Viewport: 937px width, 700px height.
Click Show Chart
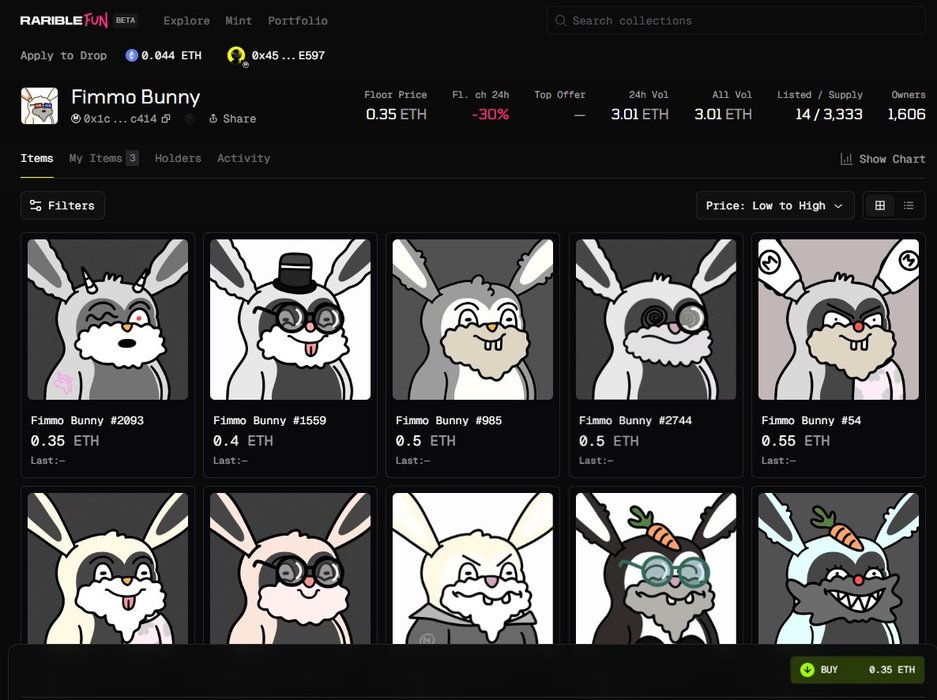[883, 159]
